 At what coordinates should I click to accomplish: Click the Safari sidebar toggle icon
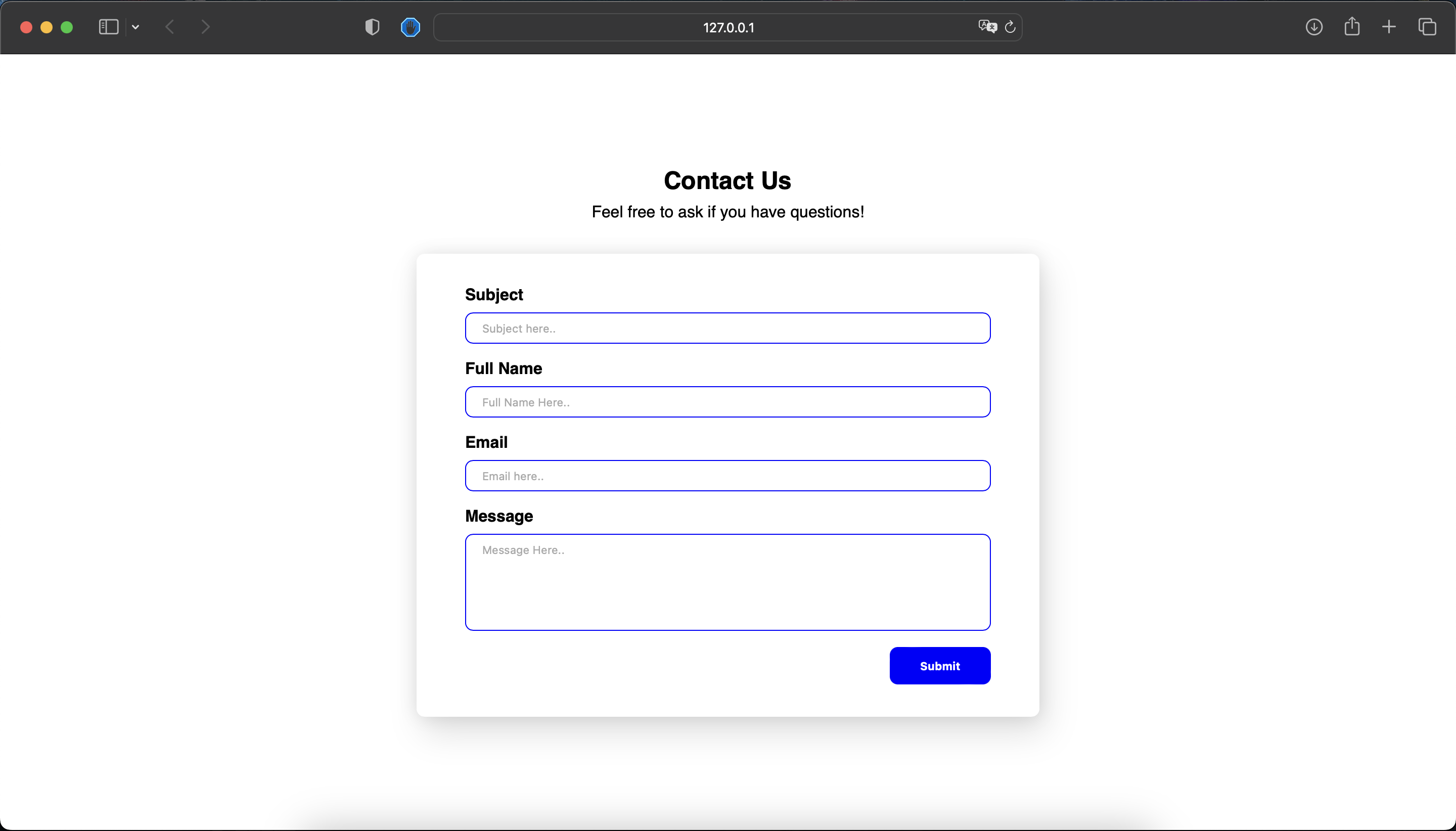tap(109, 27)
